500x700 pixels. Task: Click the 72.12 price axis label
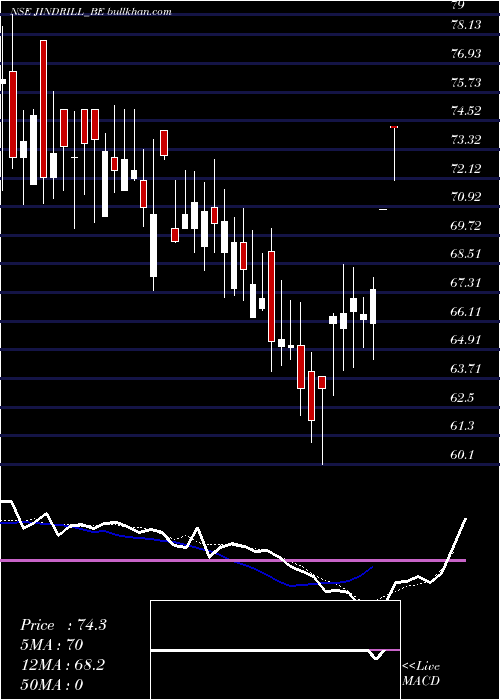coord(466,169)
